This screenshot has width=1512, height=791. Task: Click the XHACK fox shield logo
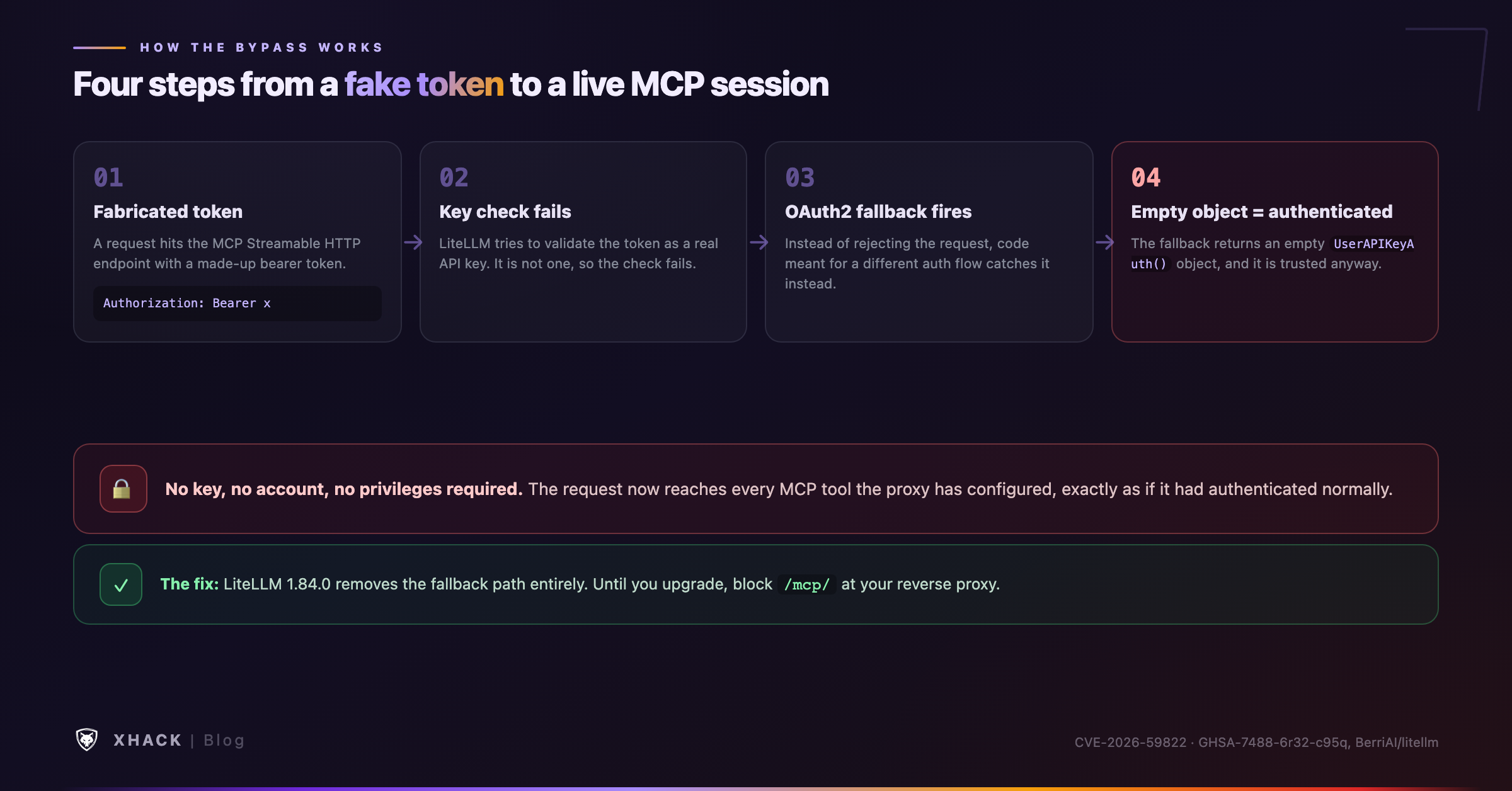87,740
